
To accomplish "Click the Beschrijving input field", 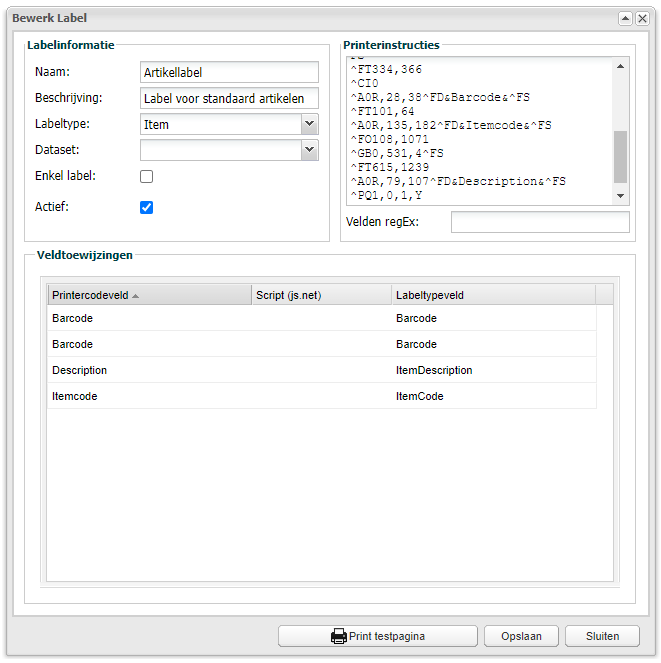I will pos(229,98).
